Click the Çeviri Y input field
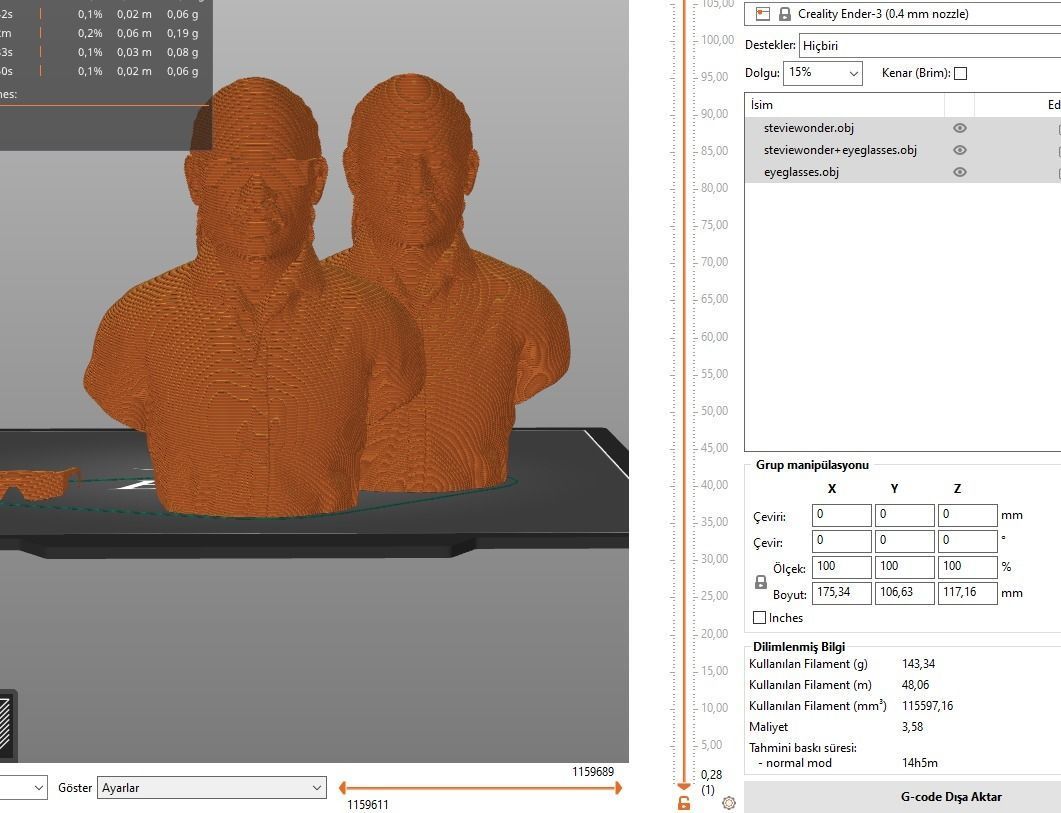This screenshot has height=813, width=1061. [x=905, y=515]
